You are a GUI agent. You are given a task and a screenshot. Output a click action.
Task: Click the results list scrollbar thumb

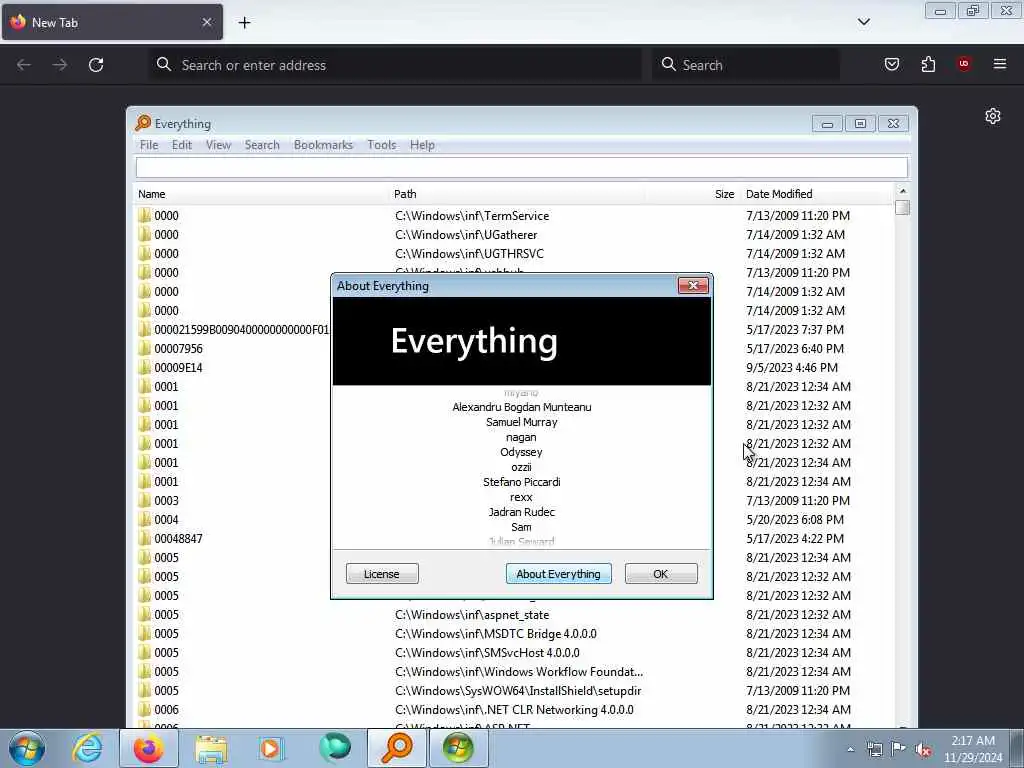903,208
